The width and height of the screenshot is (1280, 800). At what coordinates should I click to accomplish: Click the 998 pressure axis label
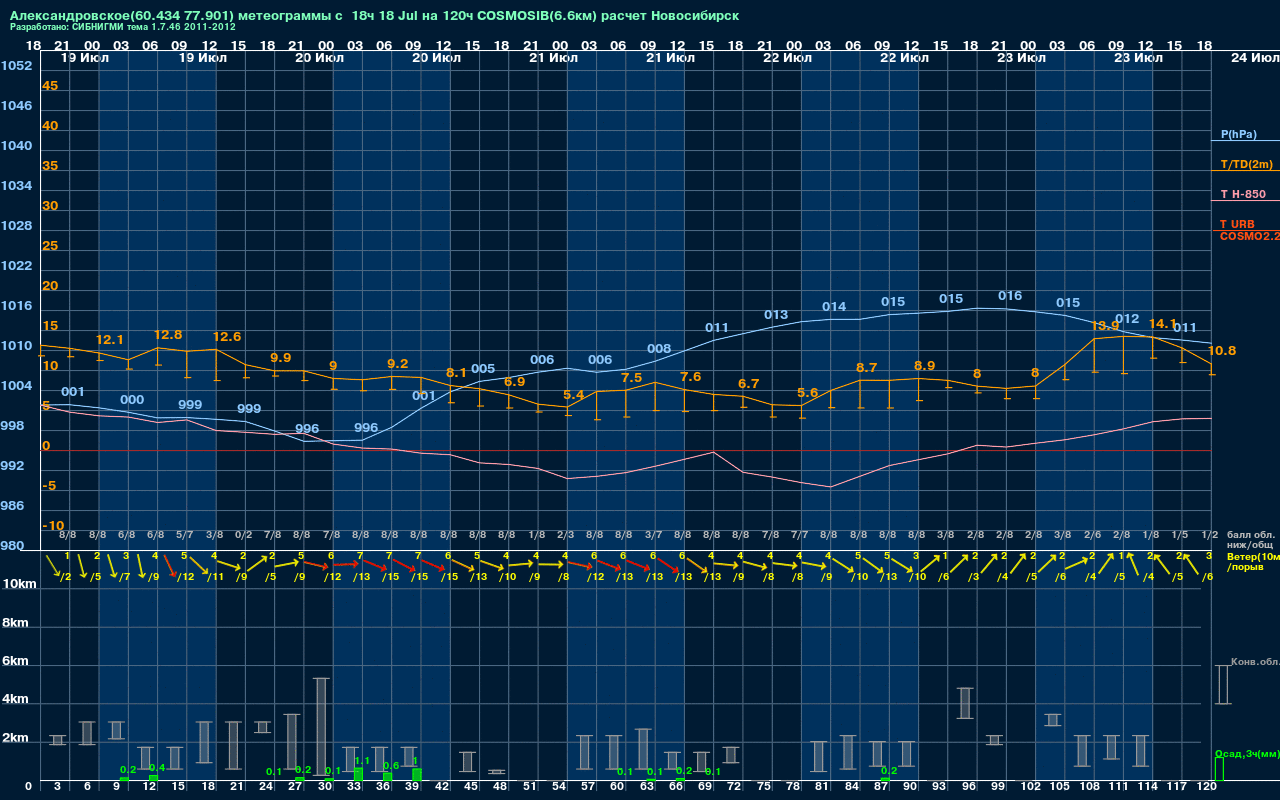[x=12, y=426]
